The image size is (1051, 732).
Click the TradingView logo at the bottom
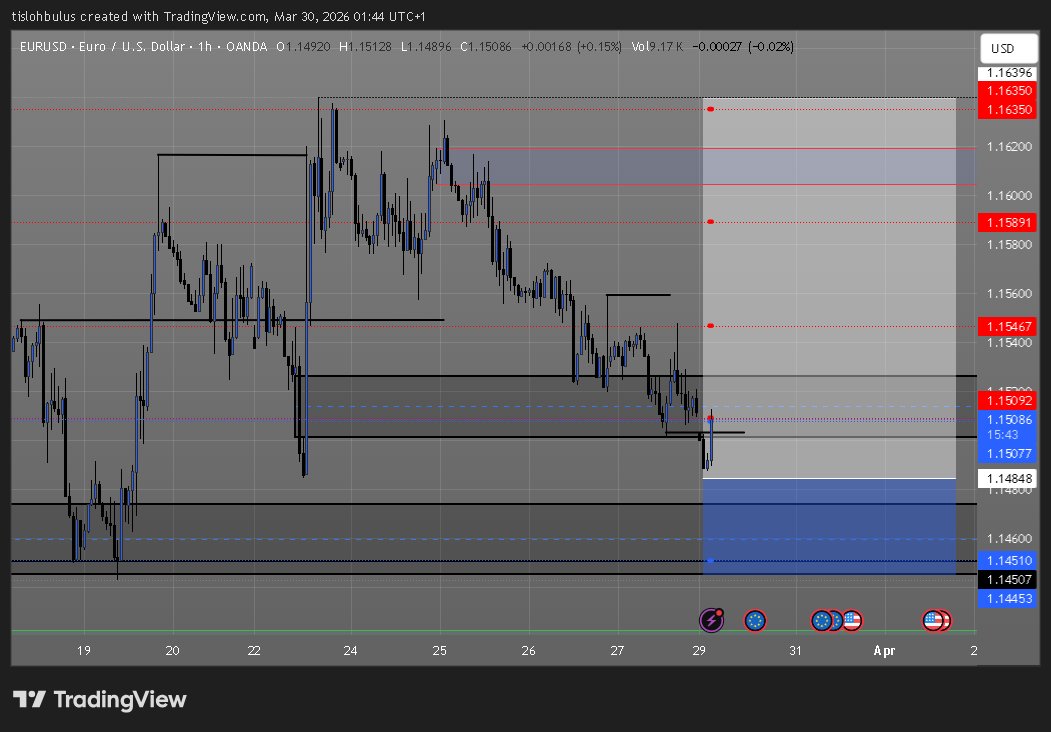click(99, 700)
